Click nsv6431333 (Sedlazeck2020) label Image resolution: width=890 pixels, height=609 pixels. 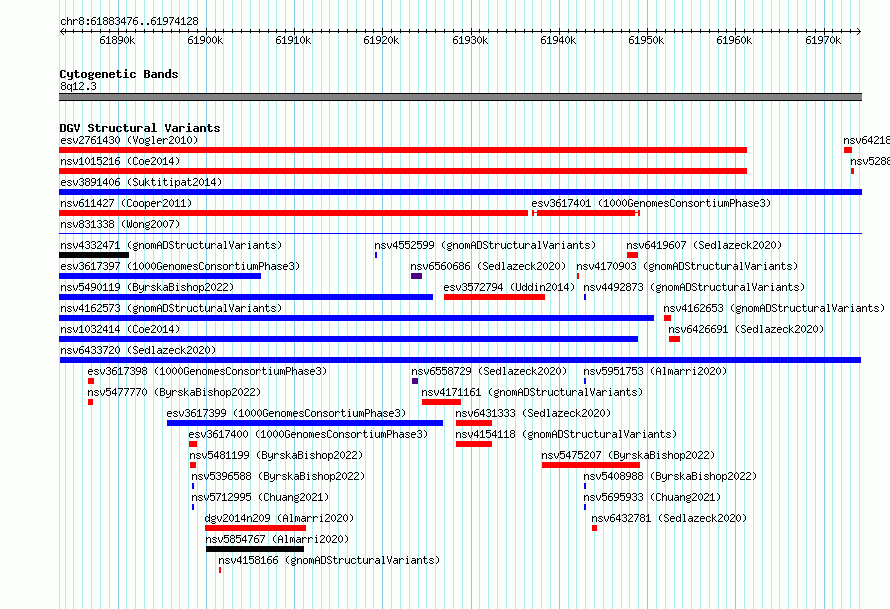(533, 413)
